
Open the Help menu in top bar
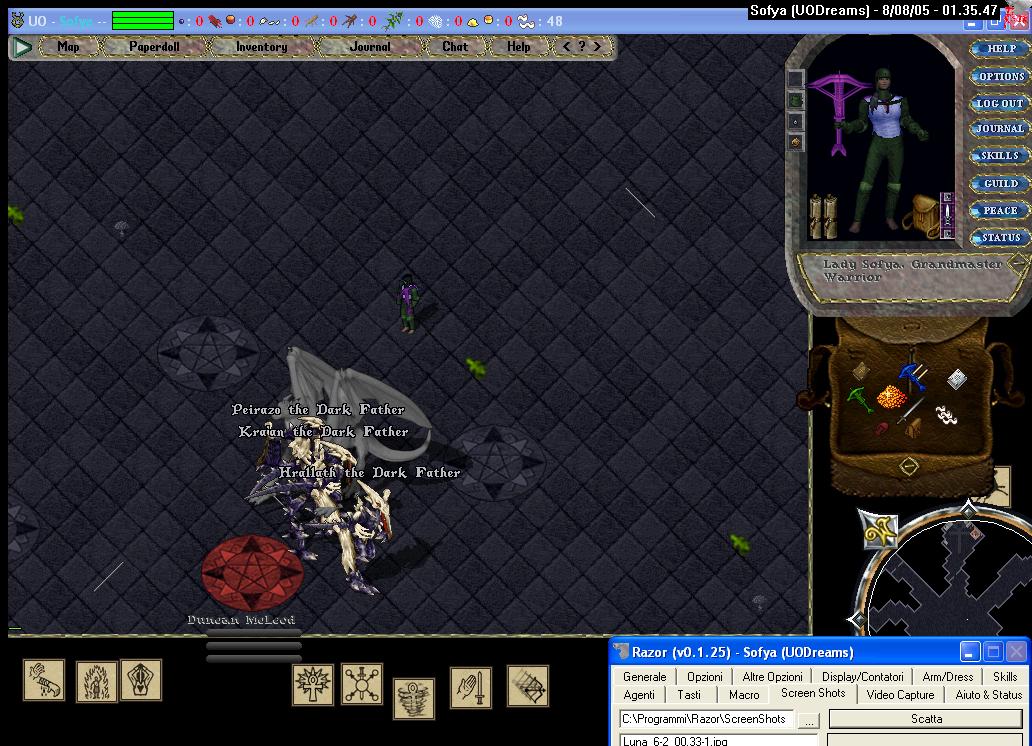click(x=519, y=47)
